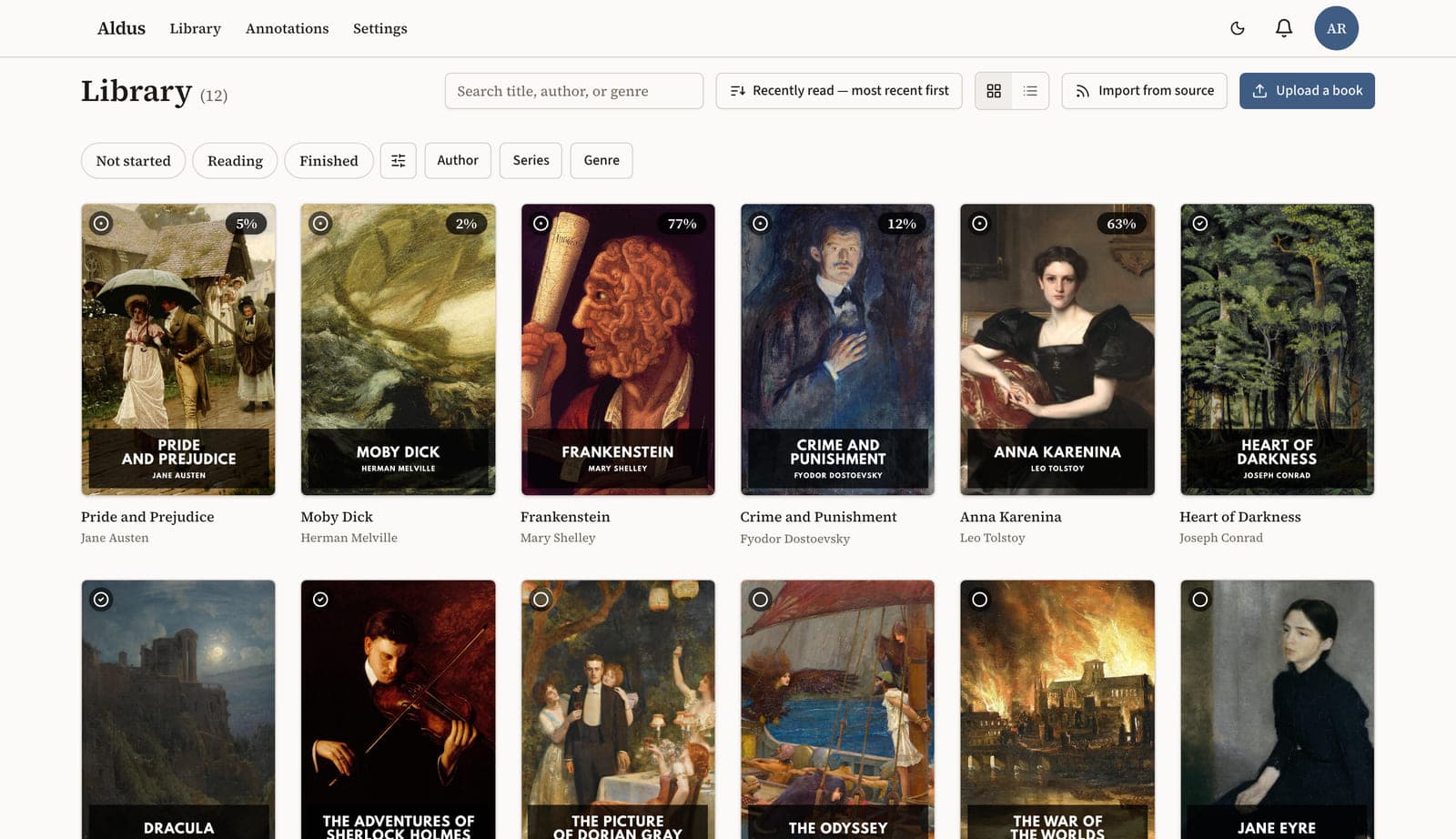Filter by Finished status
Screen dimensions: 1456x839
(x=329, y=160)
